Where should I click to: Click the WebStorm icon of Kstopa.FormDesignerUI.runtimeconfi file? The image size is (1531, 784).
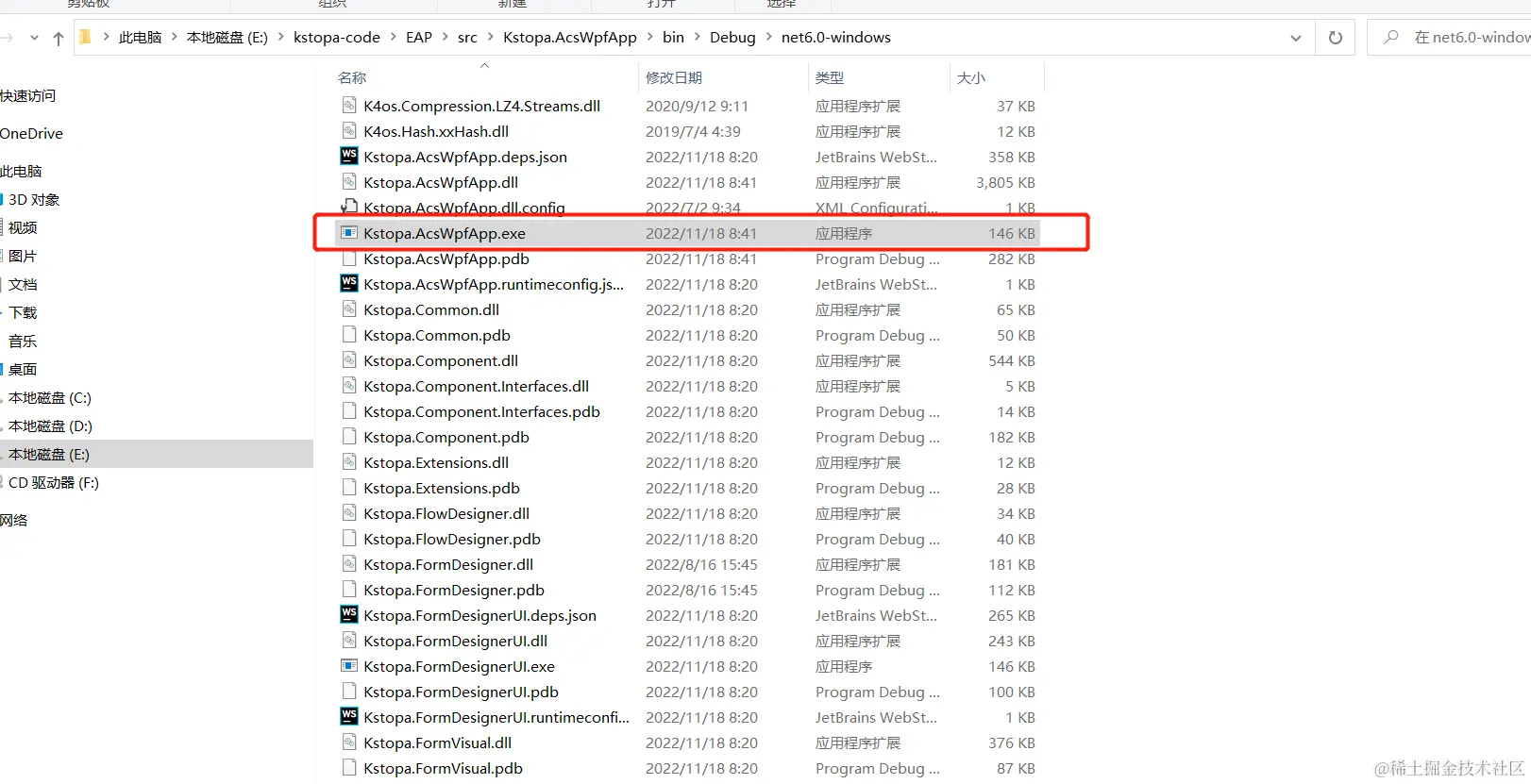[349, 717]
